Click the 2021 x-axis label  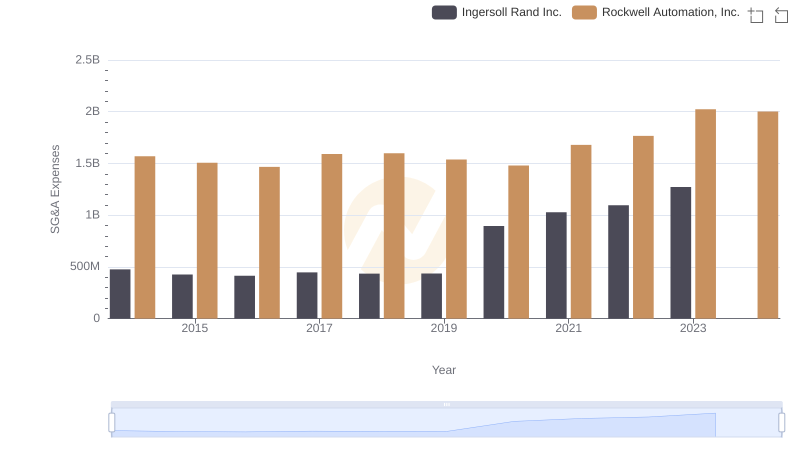(568, 328)
